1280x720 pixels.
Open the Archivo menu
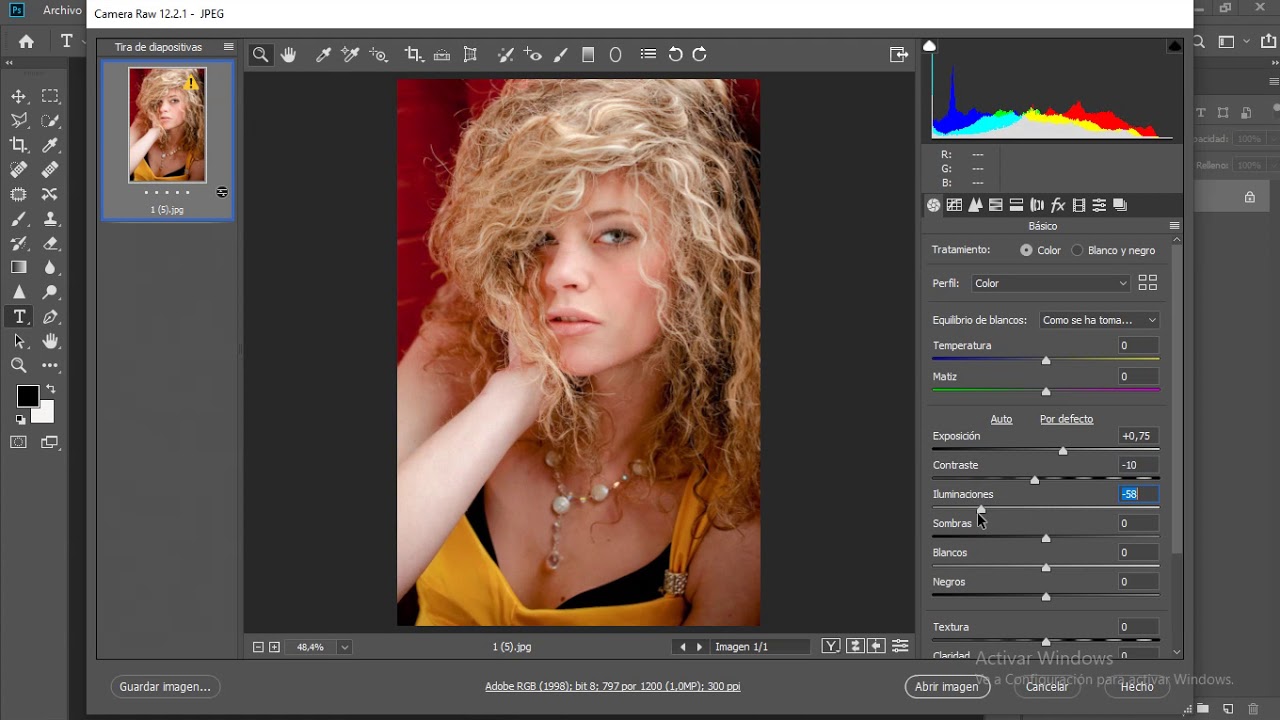pyautogui.click(x=62, y=10)
